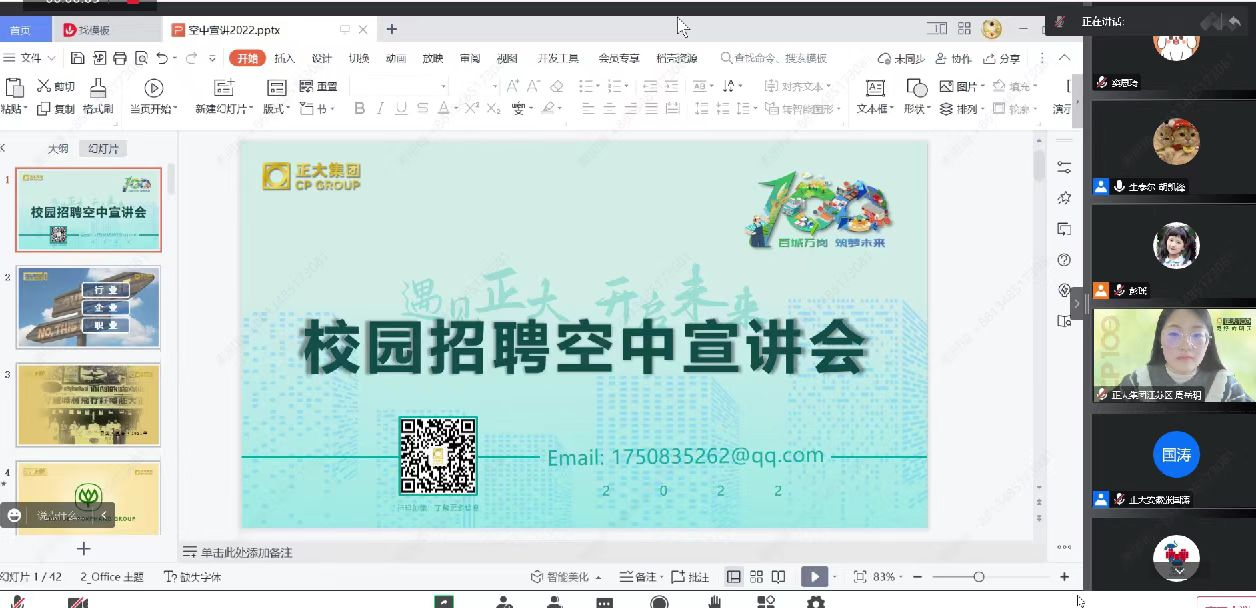Switch to the 大纲 outline tab

(58, 148)
